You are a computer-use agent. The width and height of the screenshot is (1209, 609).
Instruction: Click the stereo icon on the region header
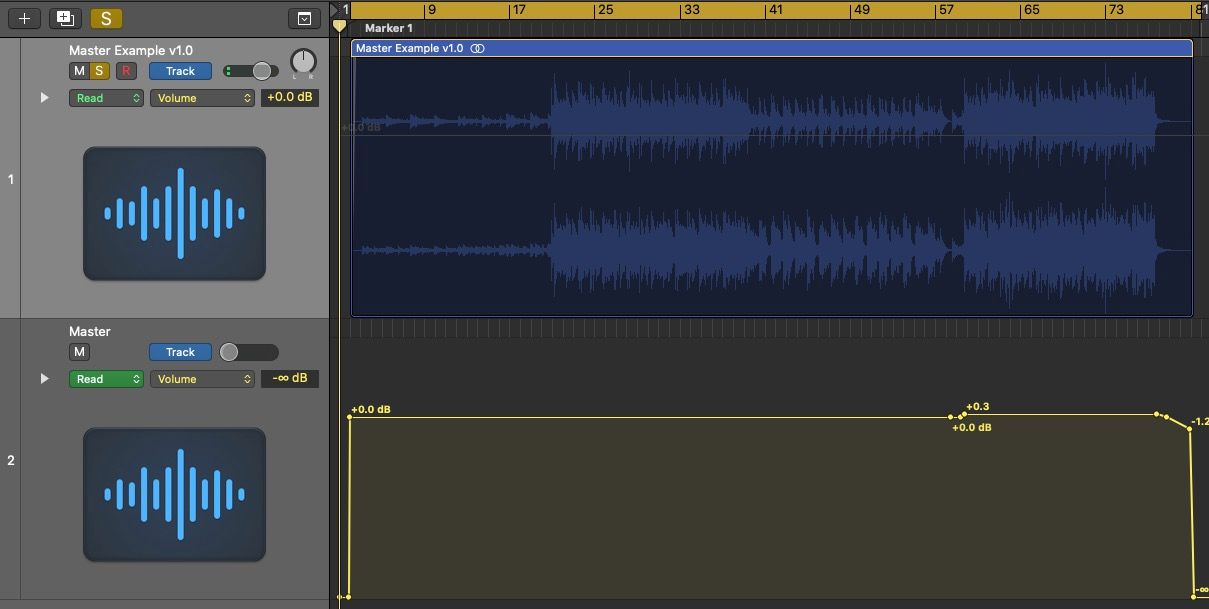[477, 47]
